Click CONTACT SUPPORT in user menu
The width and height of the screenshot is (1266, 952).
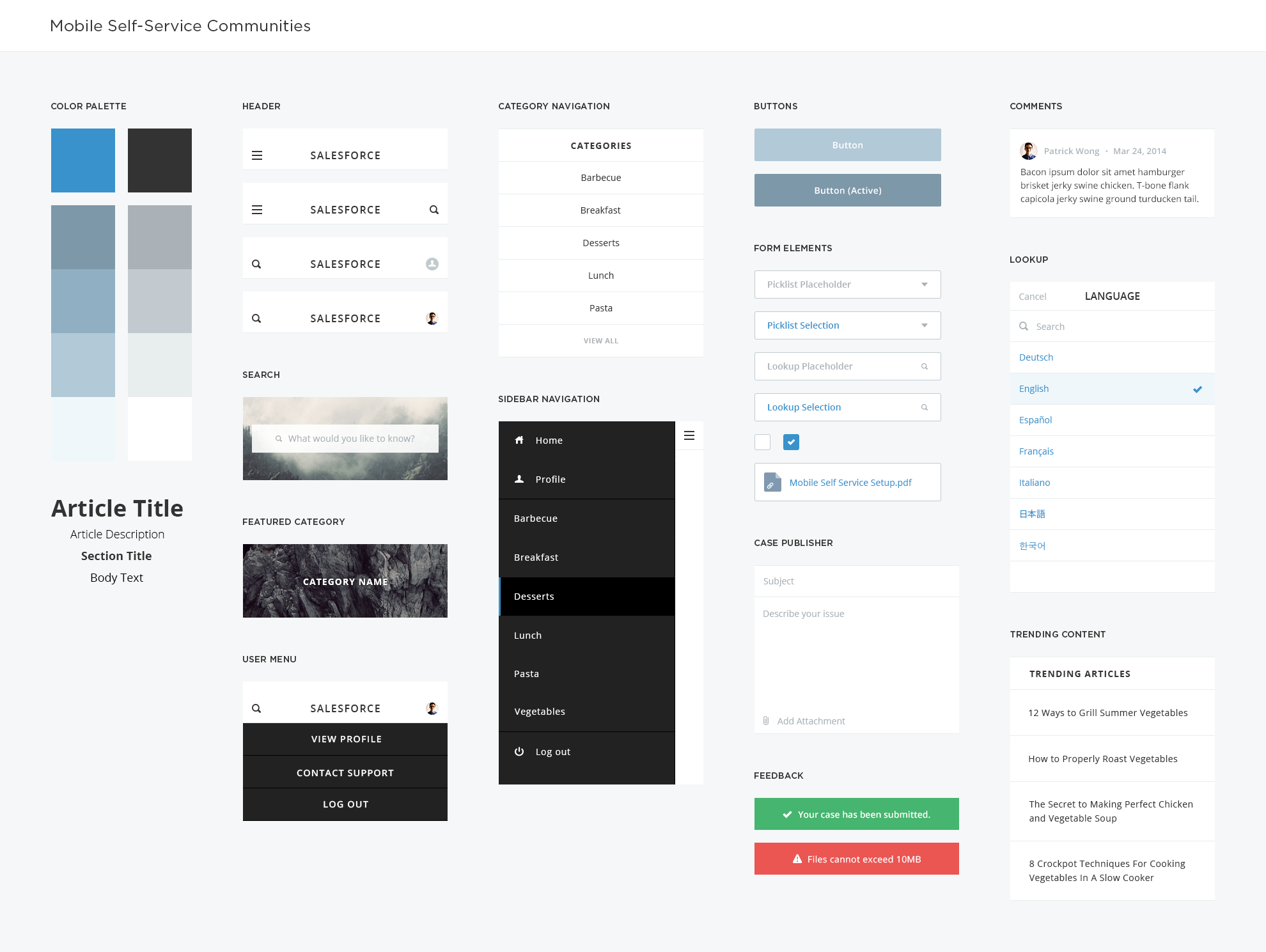pyautogui.click(x=345, y=772)
